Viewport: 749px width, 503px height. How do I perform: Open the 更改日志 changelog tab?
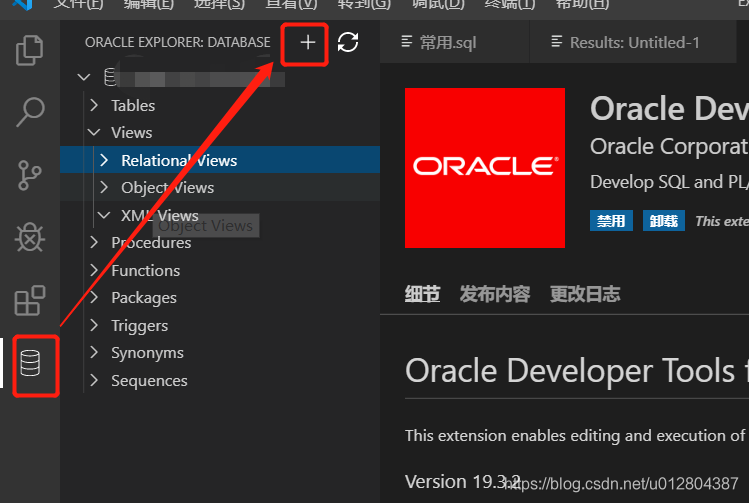[585, 294]
